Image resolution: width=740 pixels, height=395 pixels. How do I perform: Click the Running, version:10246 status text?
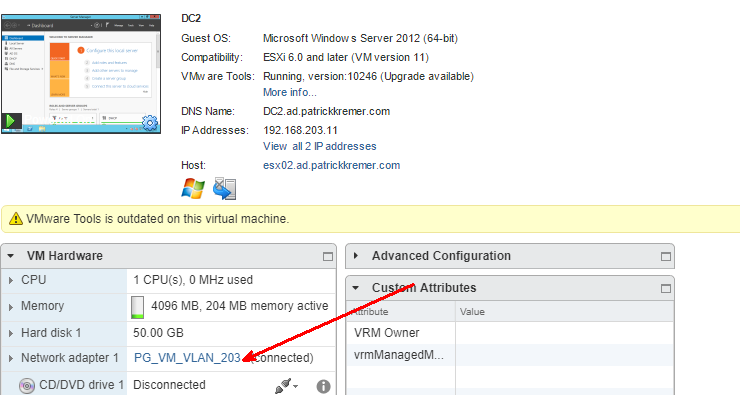368,76
